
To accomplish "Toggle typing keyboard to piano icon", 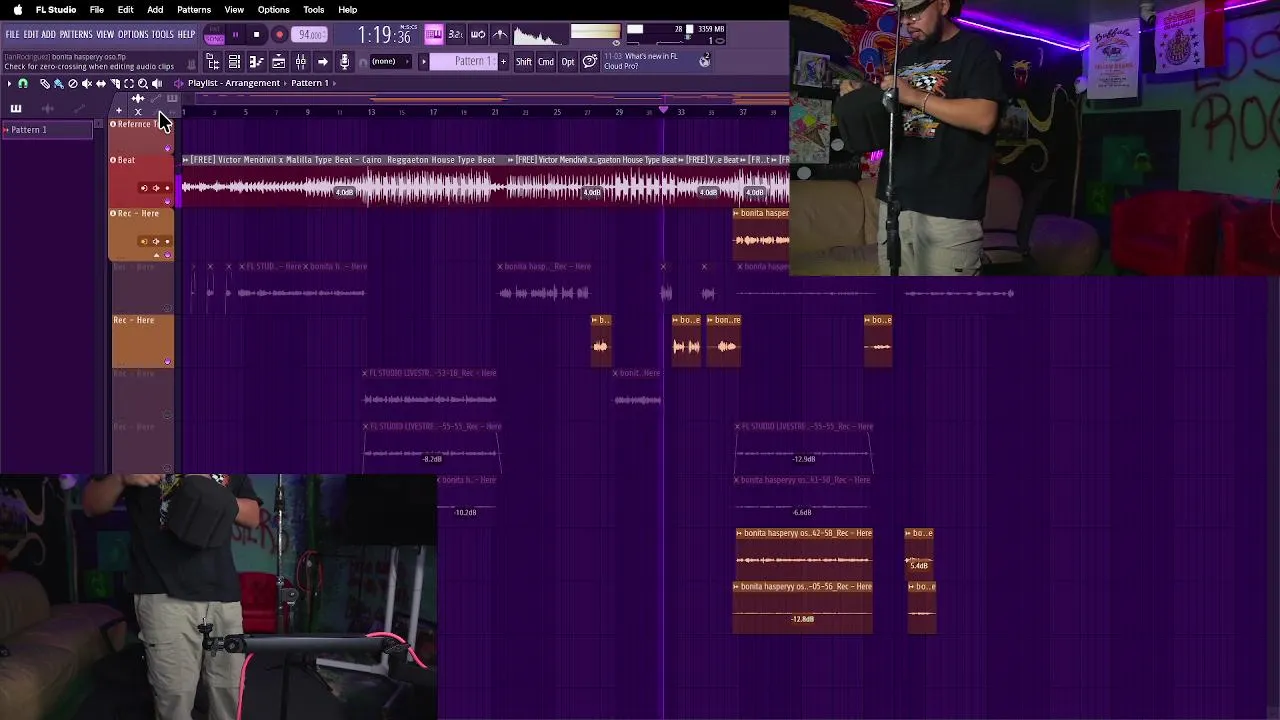I will tap(433, 35).
